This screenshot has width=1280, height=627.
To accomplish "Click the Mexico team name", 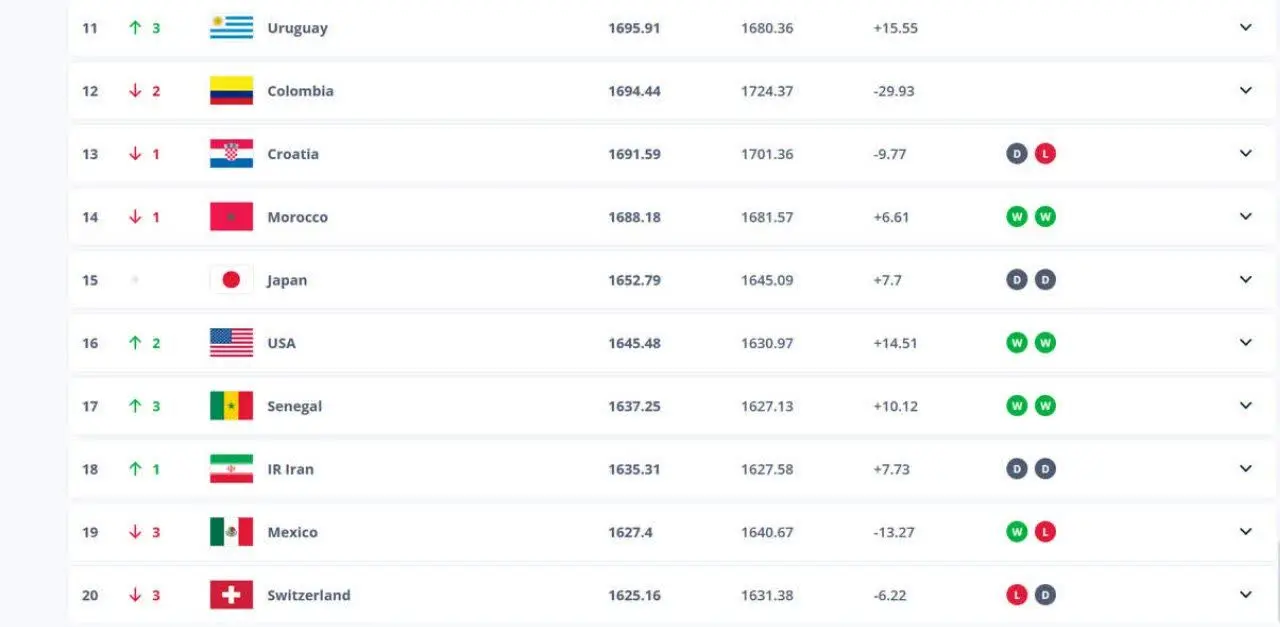I will (x=292, y=532).
